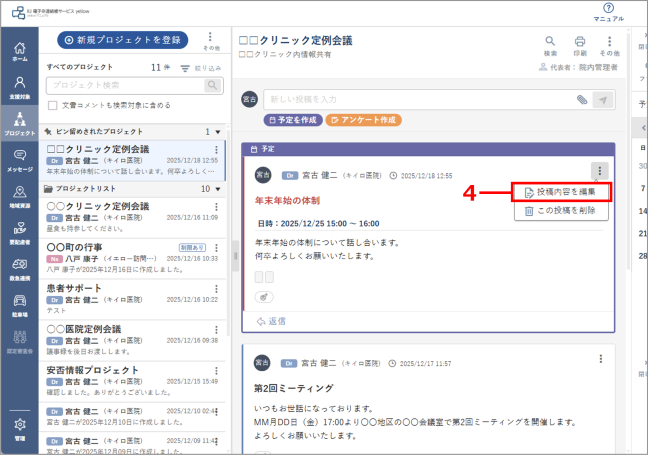
Task: Click the 印刷 printer icon
Action: tap(580, 45)
